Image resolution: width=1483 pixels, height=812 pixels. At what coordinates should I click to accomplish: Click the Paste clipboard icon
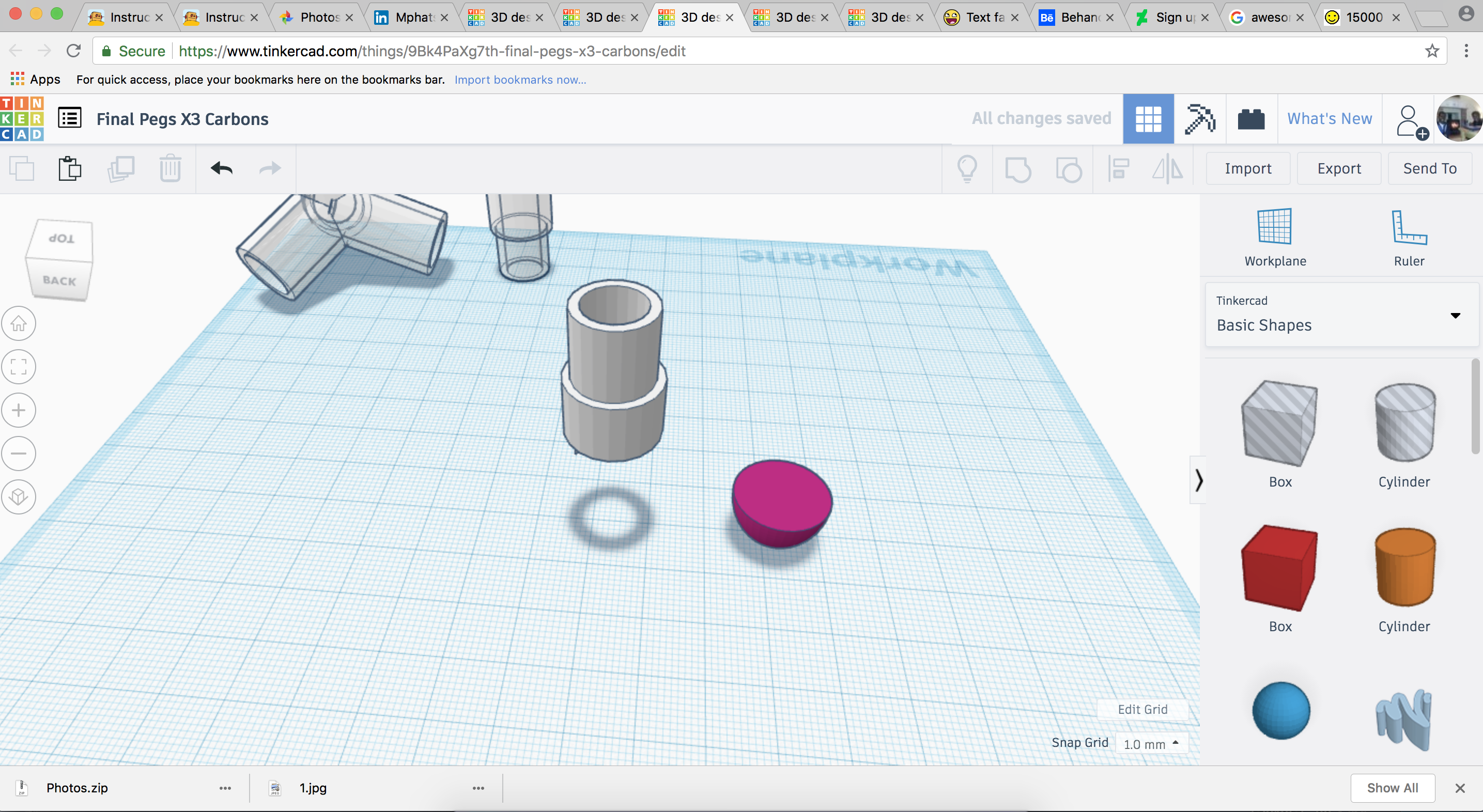pyautogui.click(x=70, y=168)
